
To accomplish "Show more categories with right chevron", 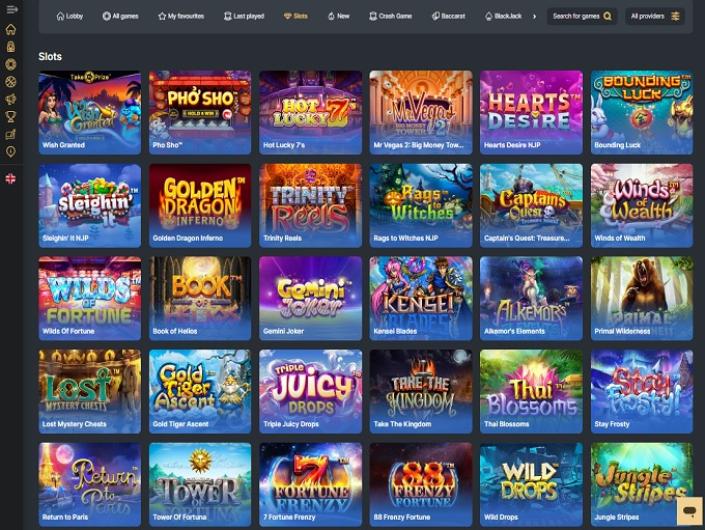I will (x=535, y=16).
